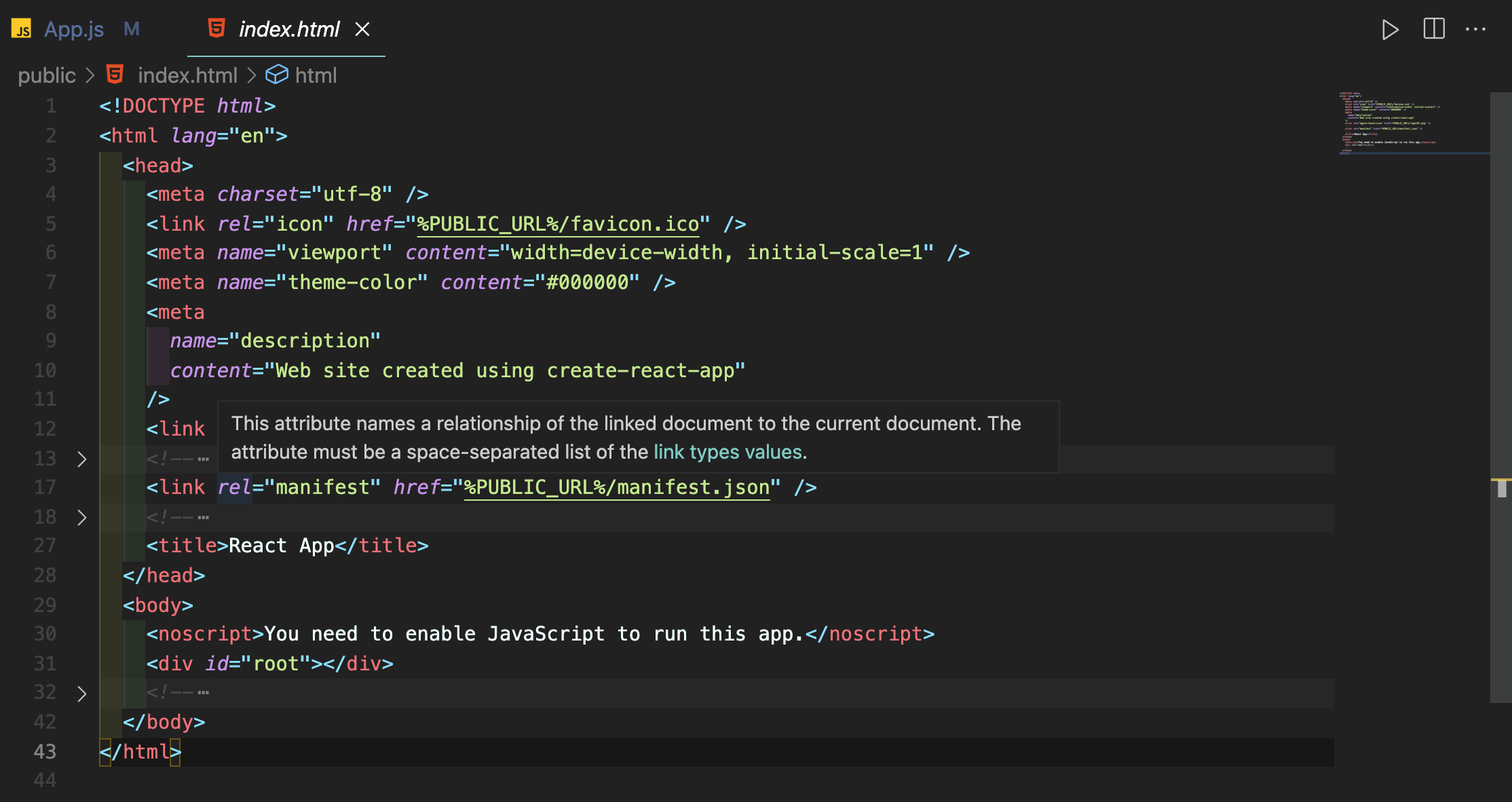Viewport: 1512px width, 802px height.
Task: Close the index.html tab
Action: [362, 29]
